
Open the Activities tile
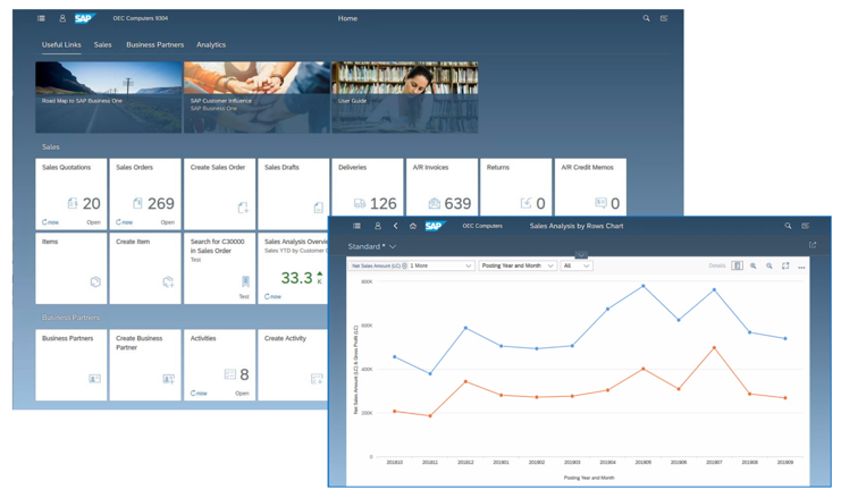pyautogui.click(x=219, y=365)
